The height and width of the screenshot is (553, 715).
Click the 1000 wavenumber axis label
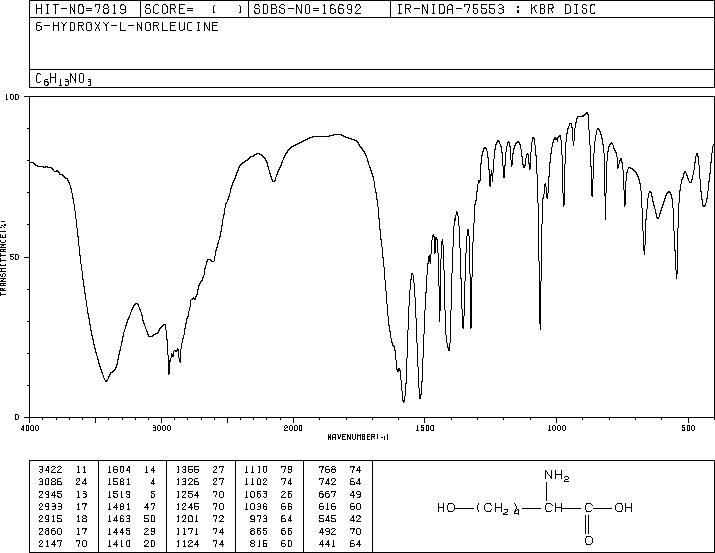(x=557, y=428)
